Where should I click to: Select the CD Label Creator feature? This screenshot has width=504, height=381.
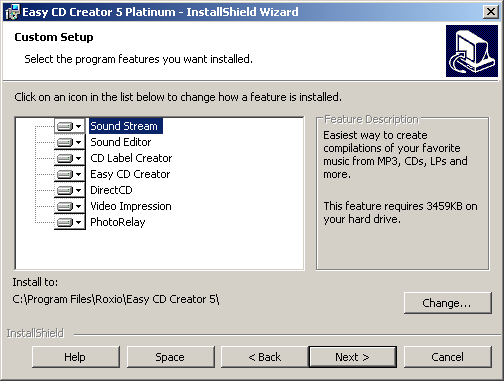(131, 158)
